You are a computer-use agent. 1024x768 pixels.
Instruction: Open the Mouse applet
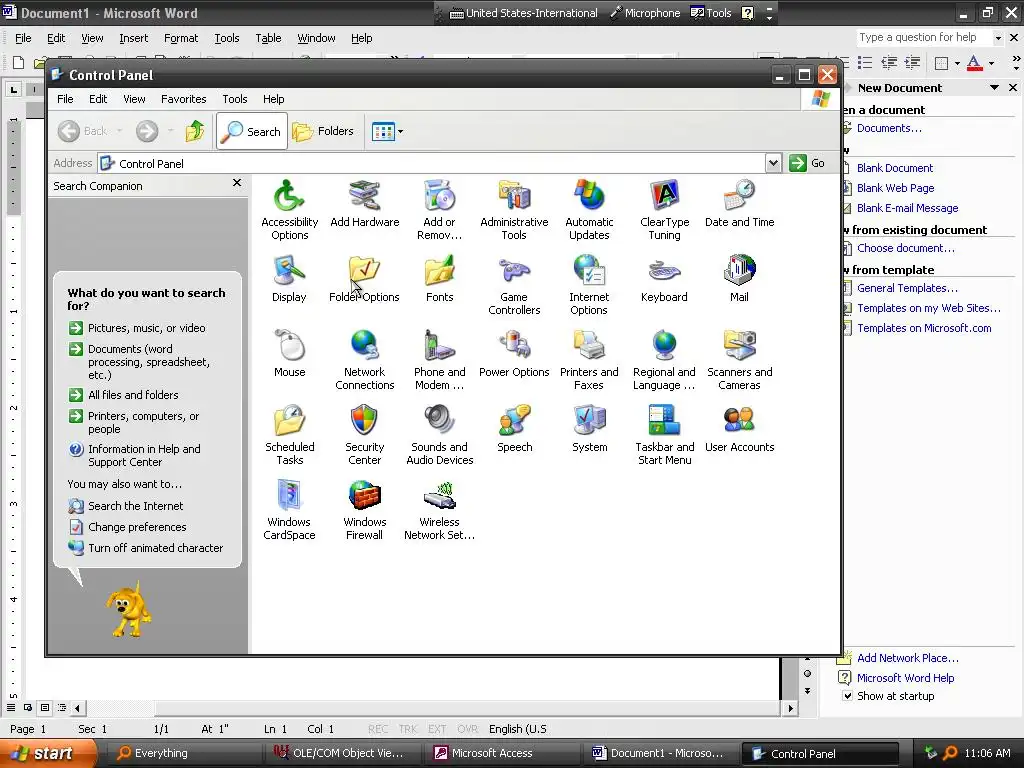[289, 354]
